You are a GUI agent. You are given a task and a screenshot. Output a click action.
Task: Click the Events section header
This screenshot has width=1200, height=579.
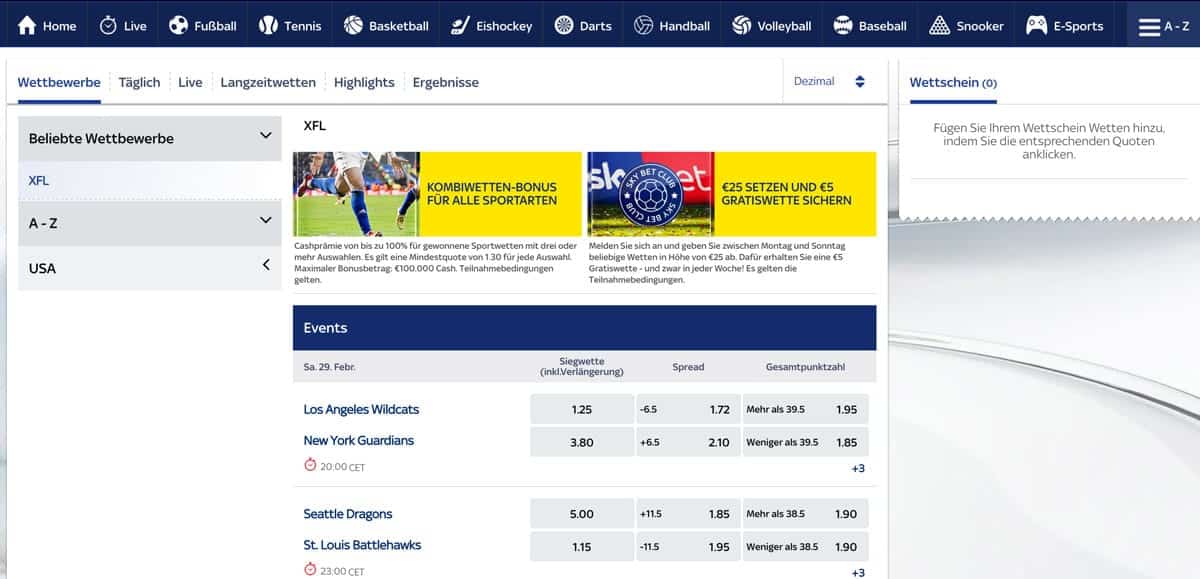point(584,328)
